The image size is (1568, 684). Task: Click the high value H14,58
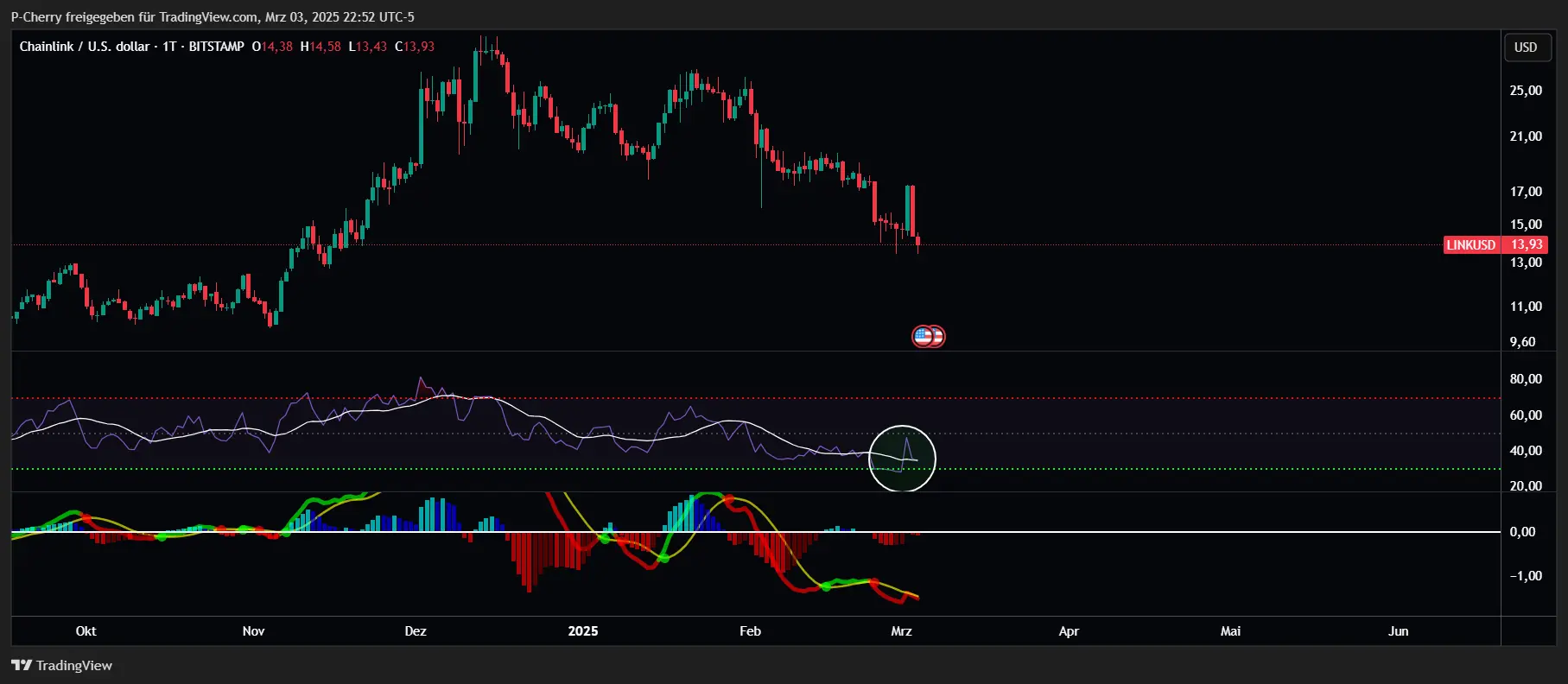point(321,47)
